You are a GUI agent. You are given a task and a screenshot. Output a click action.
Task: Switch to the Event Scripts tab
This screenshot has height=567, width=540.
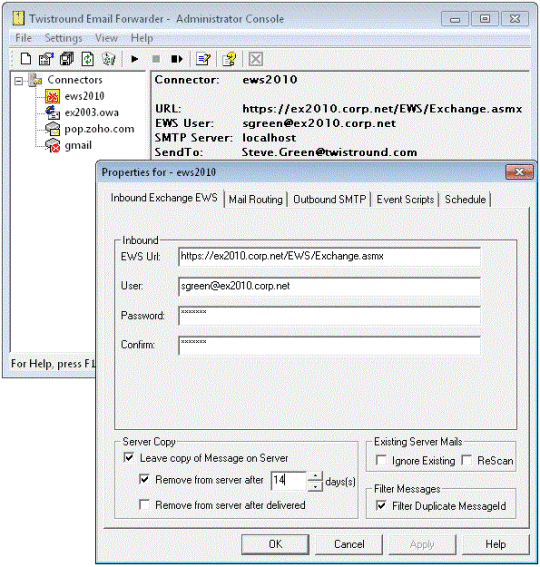405,199
